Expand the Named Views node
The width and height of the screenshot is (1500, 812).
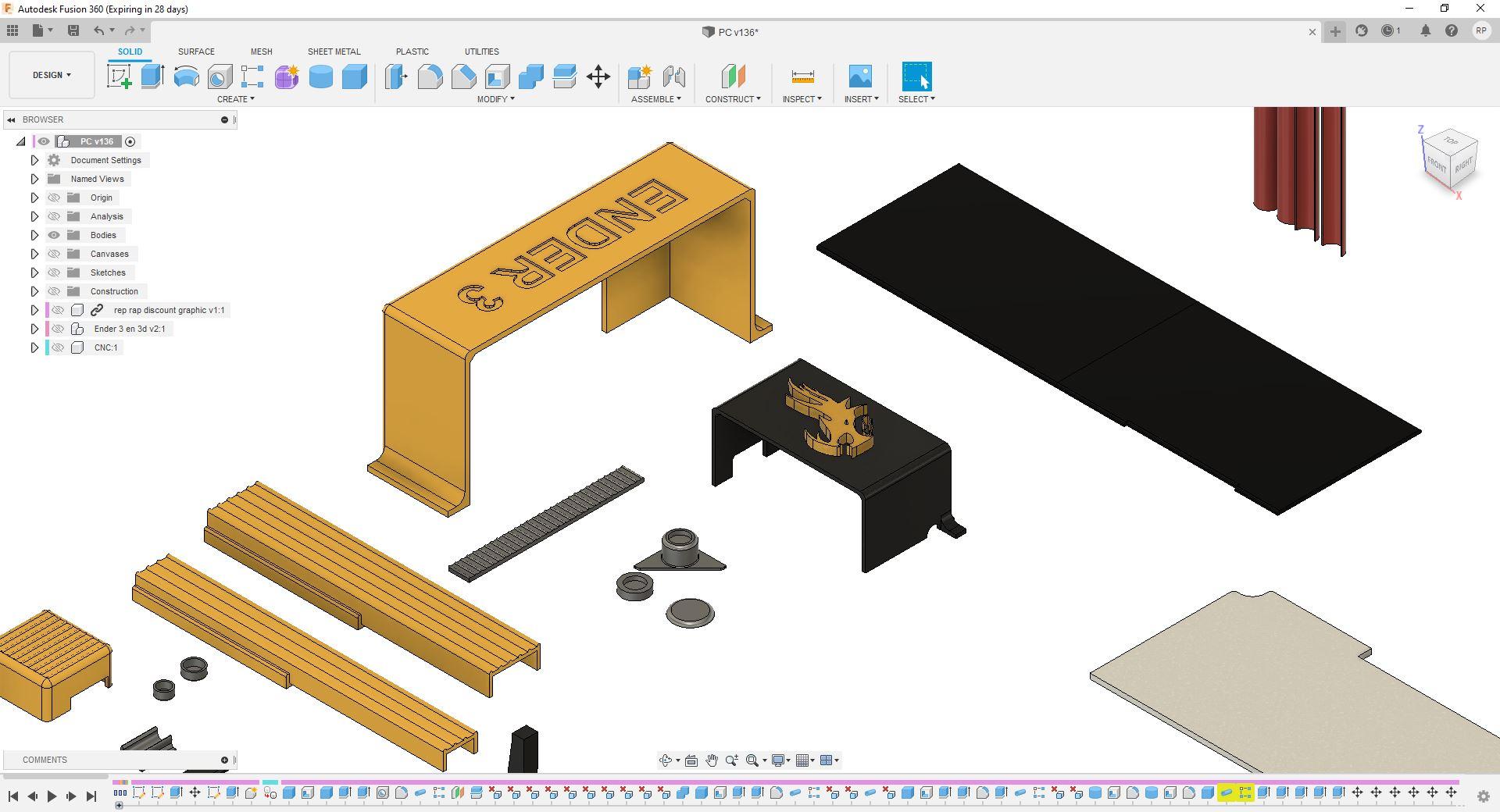click(34, 179)
